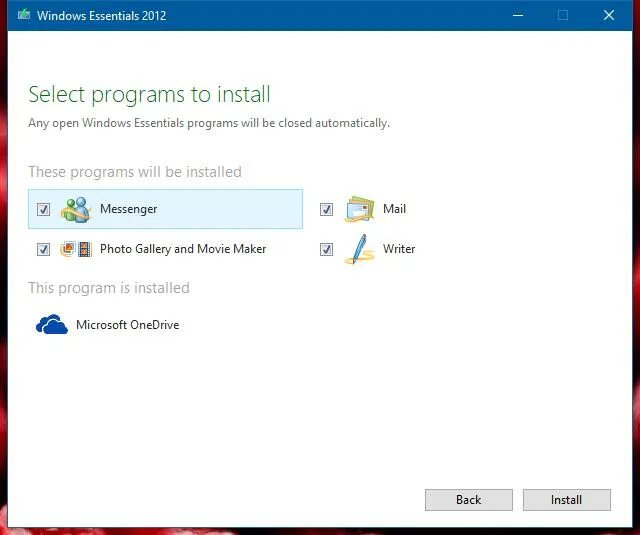Click the These programs will be installed text
This screenshot has width=640, height=535.
(x=135, y=172)
